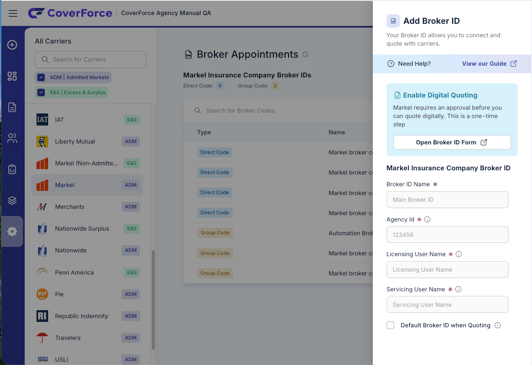The height and width of the screenshot is (365, 532).
Task: Click the carrier list scrollbar
Action: (153, 300)
